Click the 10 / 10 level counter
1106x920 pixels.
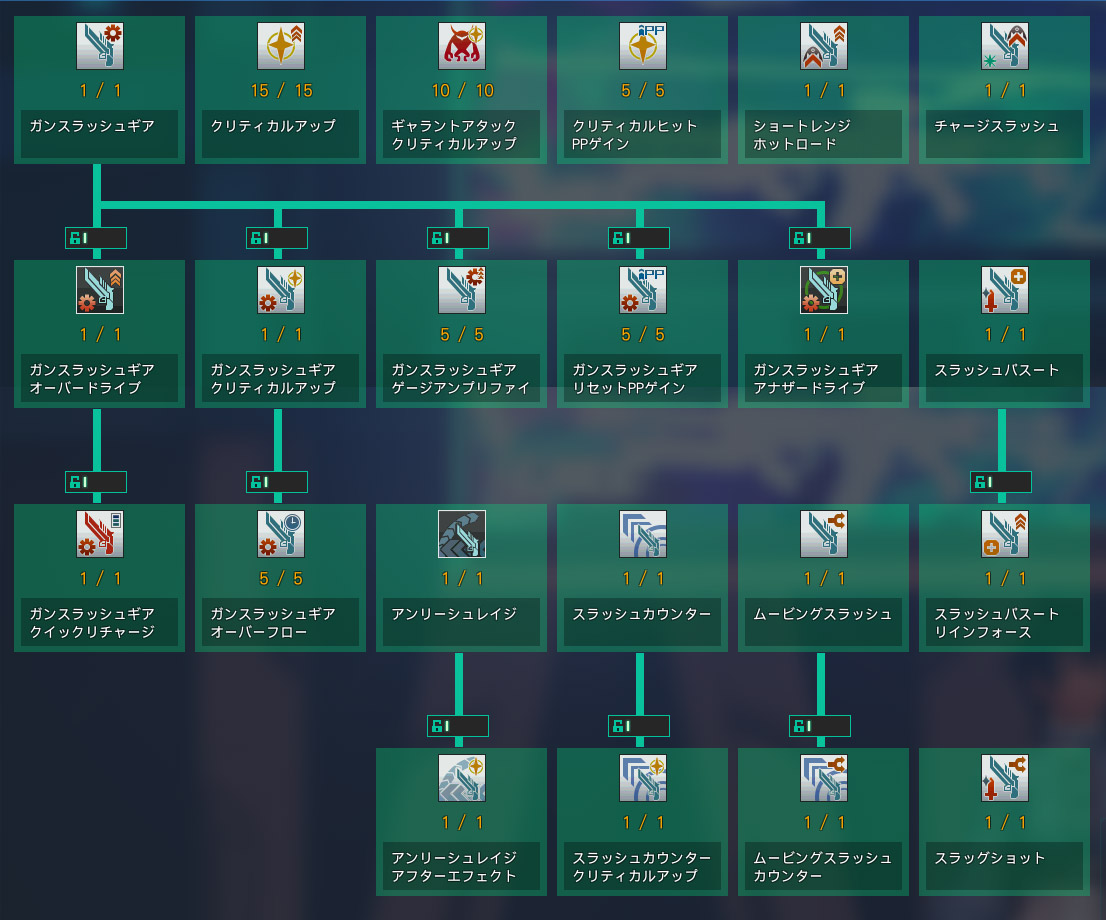[x=462, y=91]
